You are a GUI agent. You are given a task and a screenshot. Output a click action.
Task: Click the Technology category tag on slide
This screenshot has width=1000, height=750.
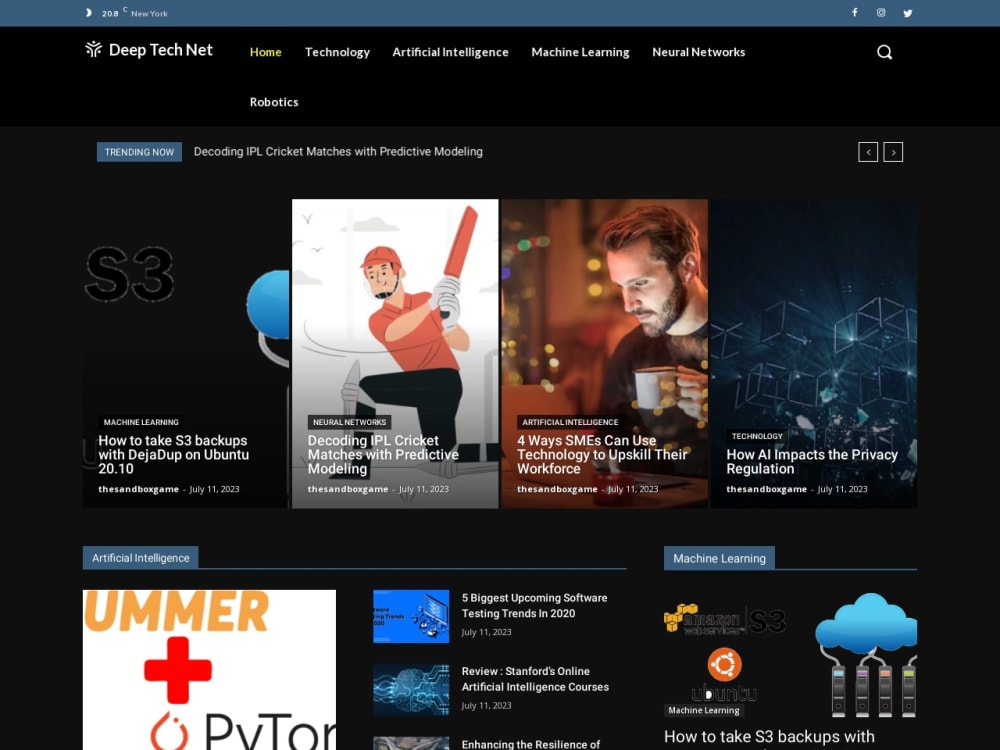tap(757, 436)
